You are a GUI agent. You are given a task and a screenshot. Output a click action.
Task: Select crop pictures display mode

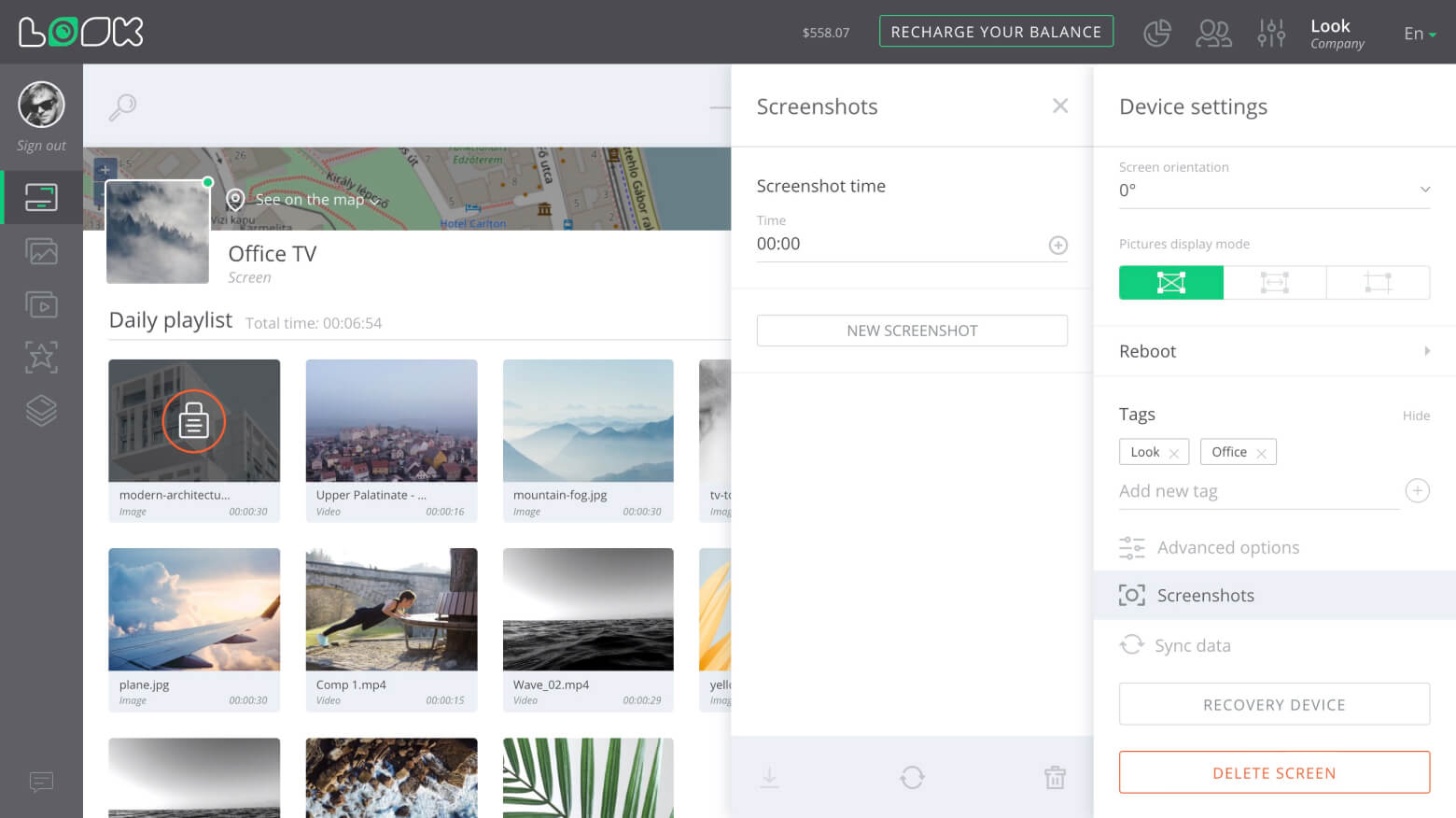click(x=1378, y=282)
